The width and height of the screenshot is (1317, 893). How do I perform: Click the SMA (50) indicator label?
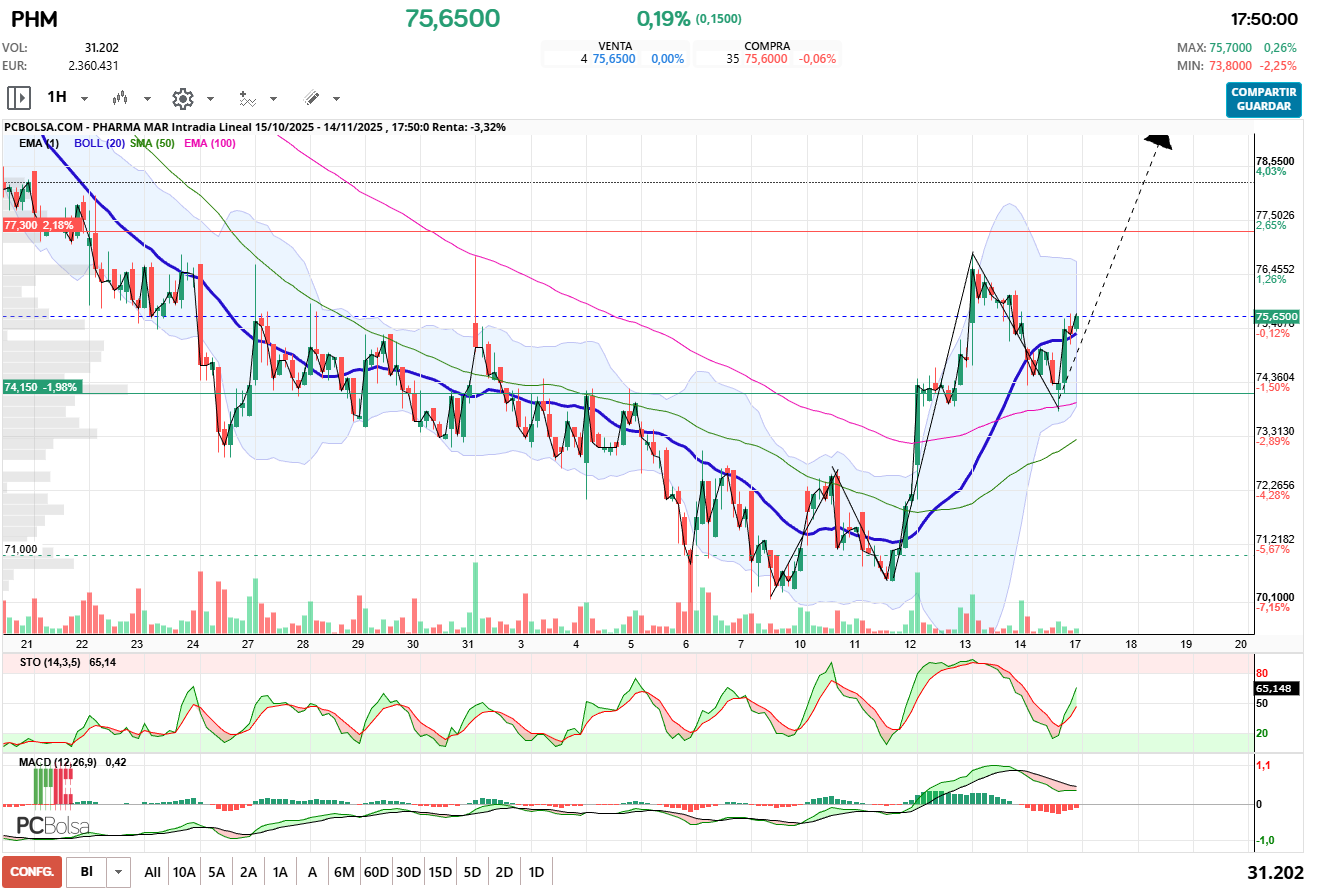click(x=153, y=143)
